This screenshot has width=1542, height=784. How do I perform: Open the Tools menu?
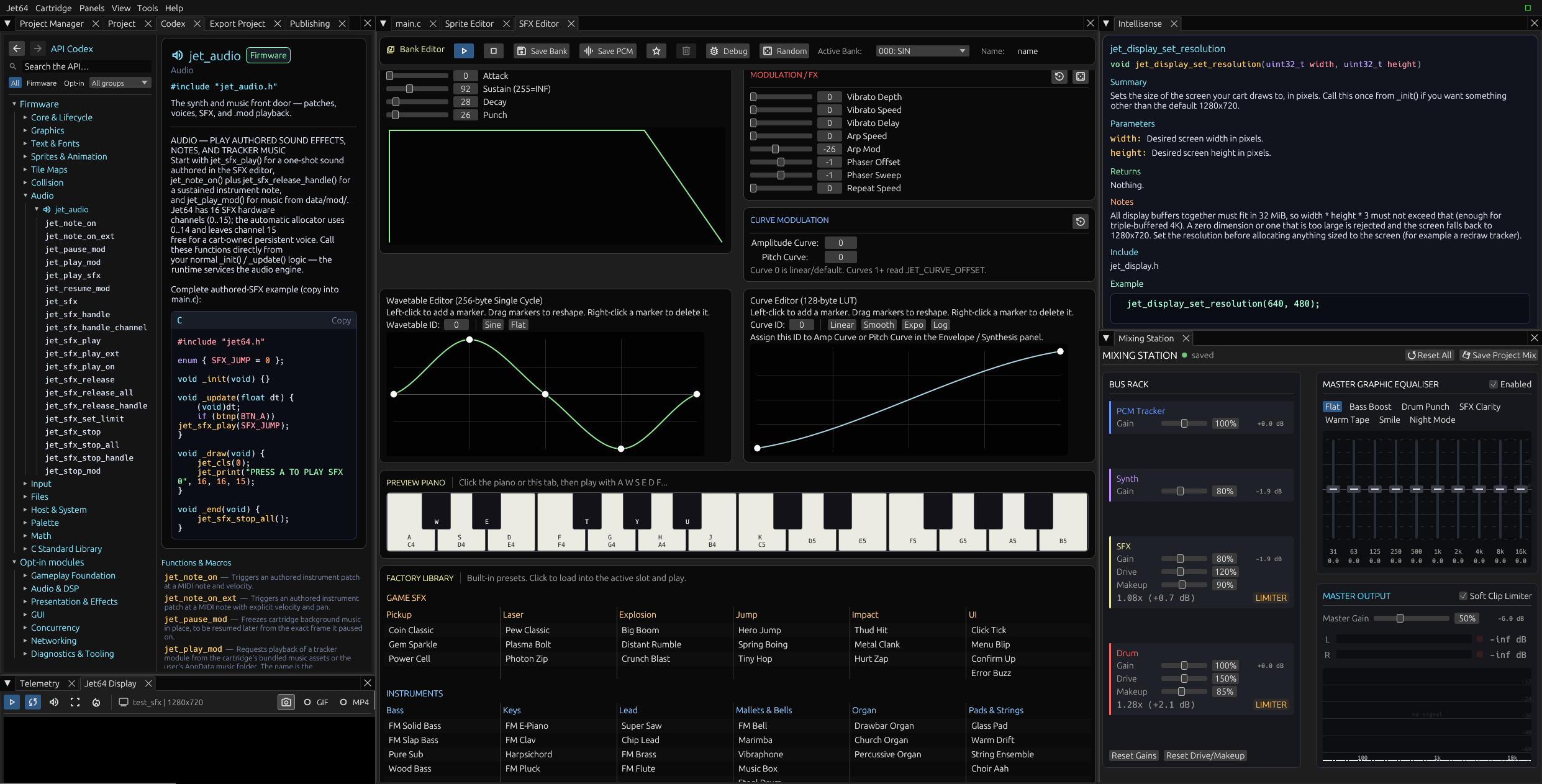tap(147, 8)
